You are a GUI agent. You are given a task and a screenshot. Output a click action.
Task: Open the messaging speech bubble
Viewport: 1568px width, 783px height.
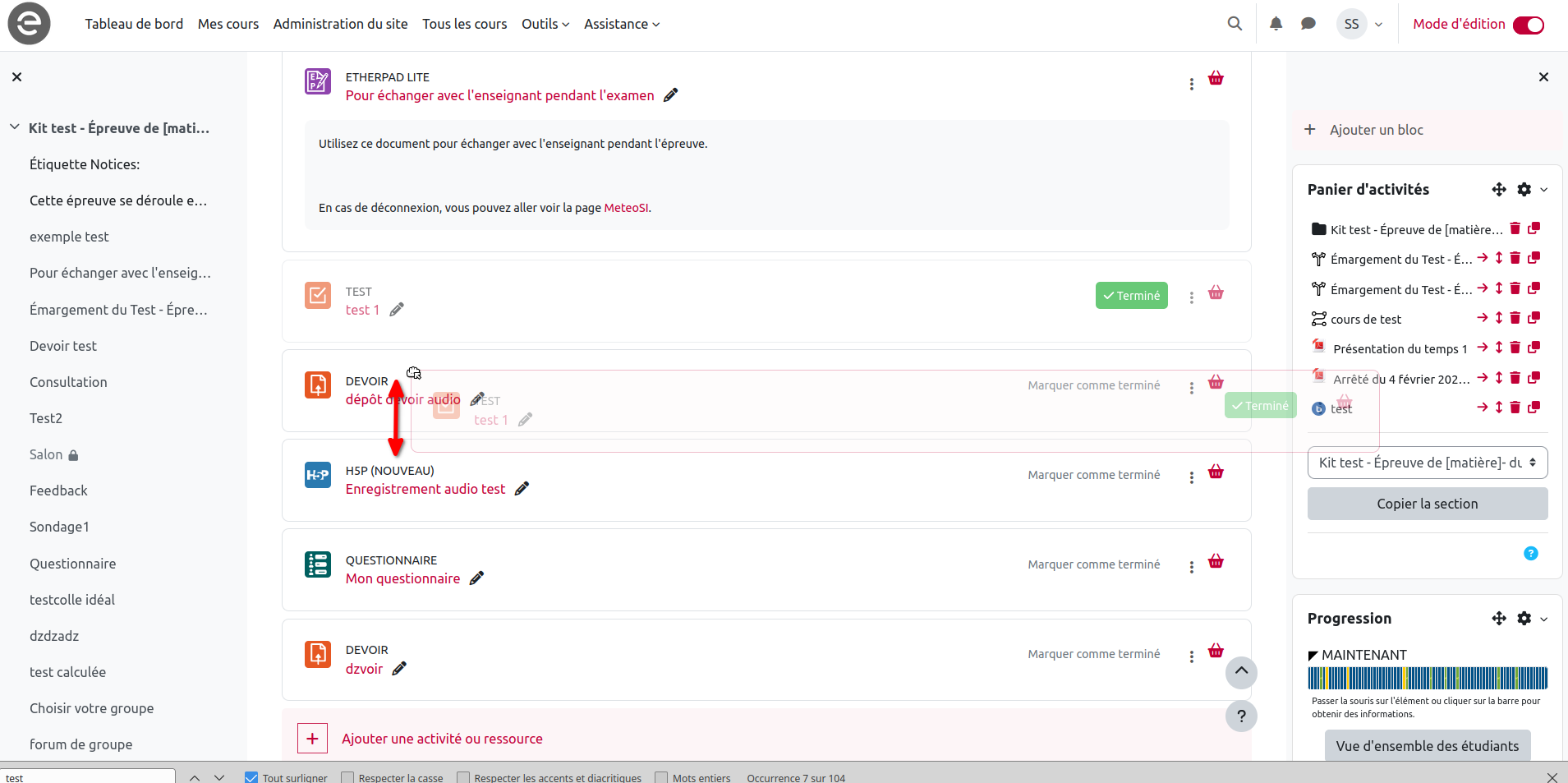click(x=1308, y=24)
